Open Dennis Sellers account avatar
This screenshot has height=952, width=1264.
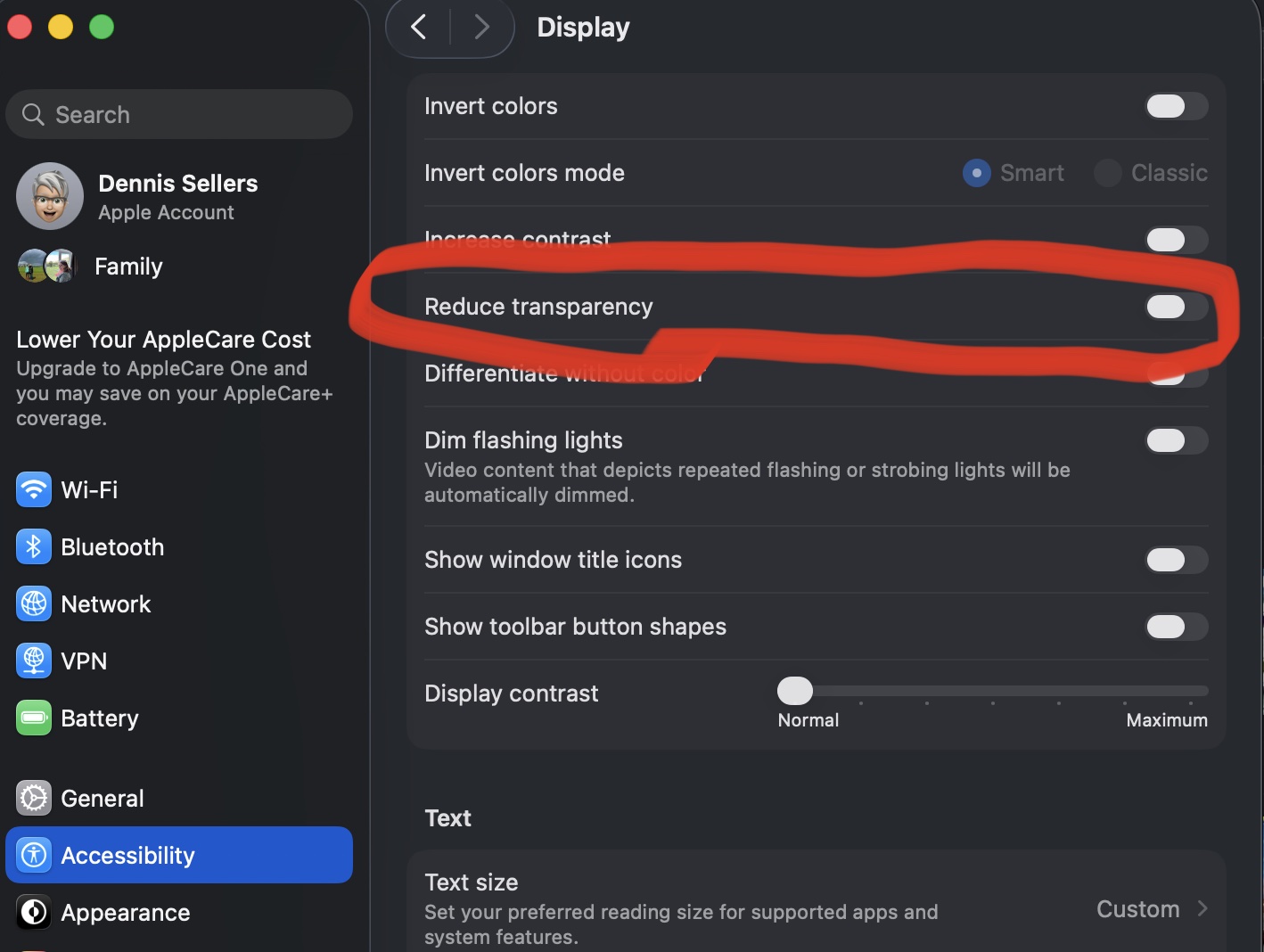50,196
